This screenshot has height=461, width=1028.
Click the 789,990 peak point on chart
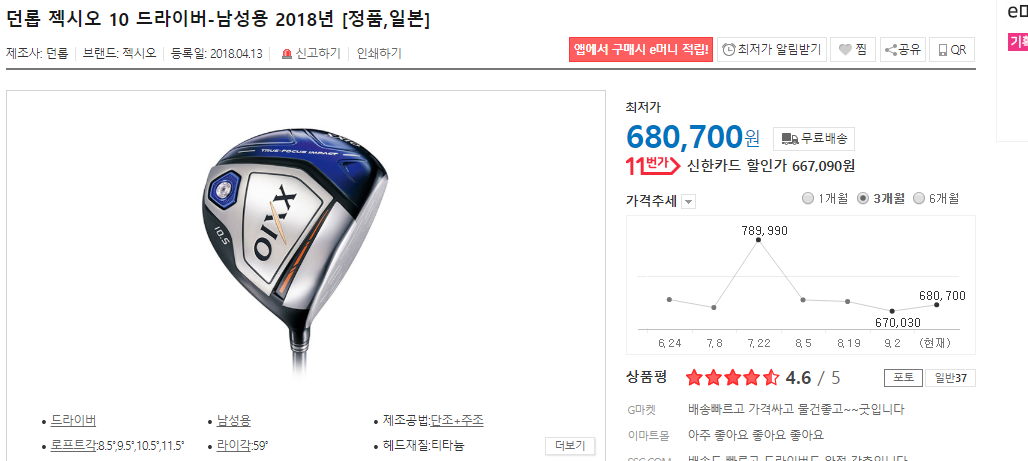pyautogui.click(x=759, y=240)
